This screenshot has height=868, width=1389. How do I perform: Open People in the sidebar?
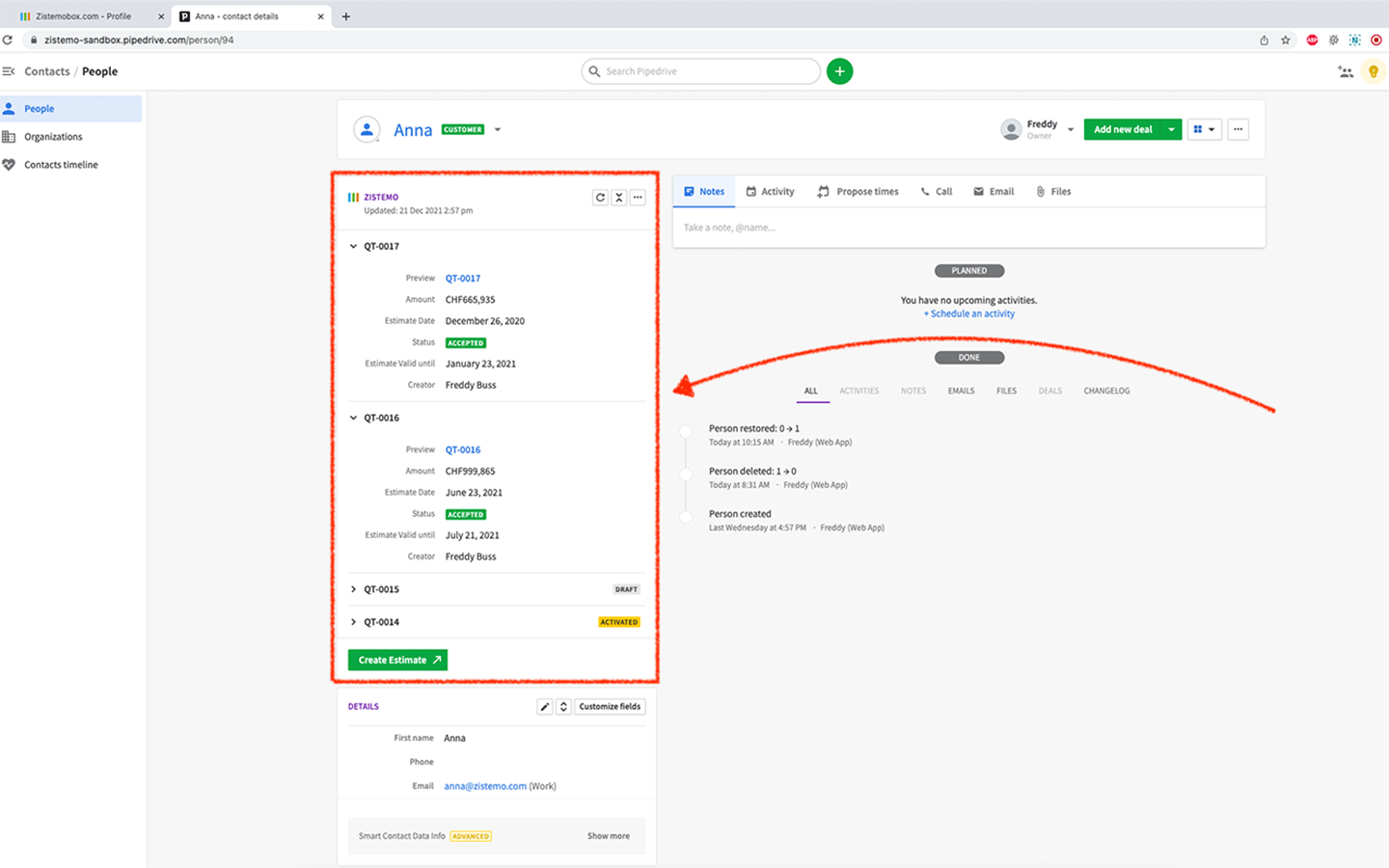70,109
